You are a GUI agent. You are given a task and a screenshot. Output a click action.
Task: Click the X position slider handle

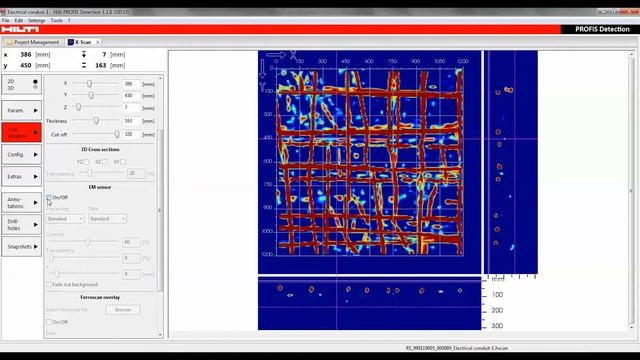click(89, 84)
